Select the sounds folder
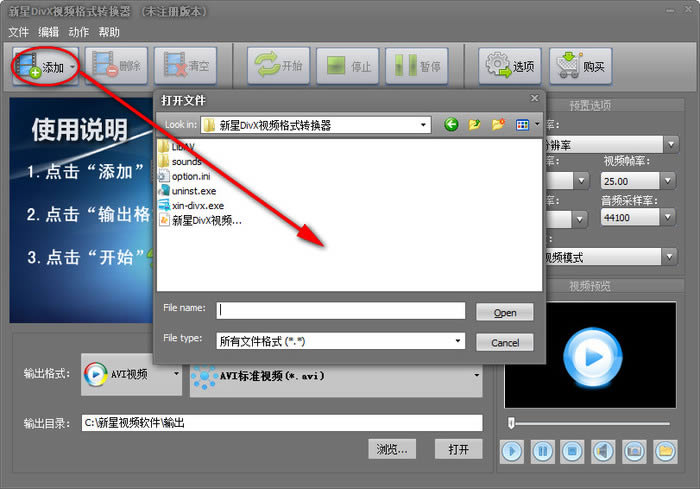Screen dimensions: 700x489 pyautogui.click(x=180, y=161)
